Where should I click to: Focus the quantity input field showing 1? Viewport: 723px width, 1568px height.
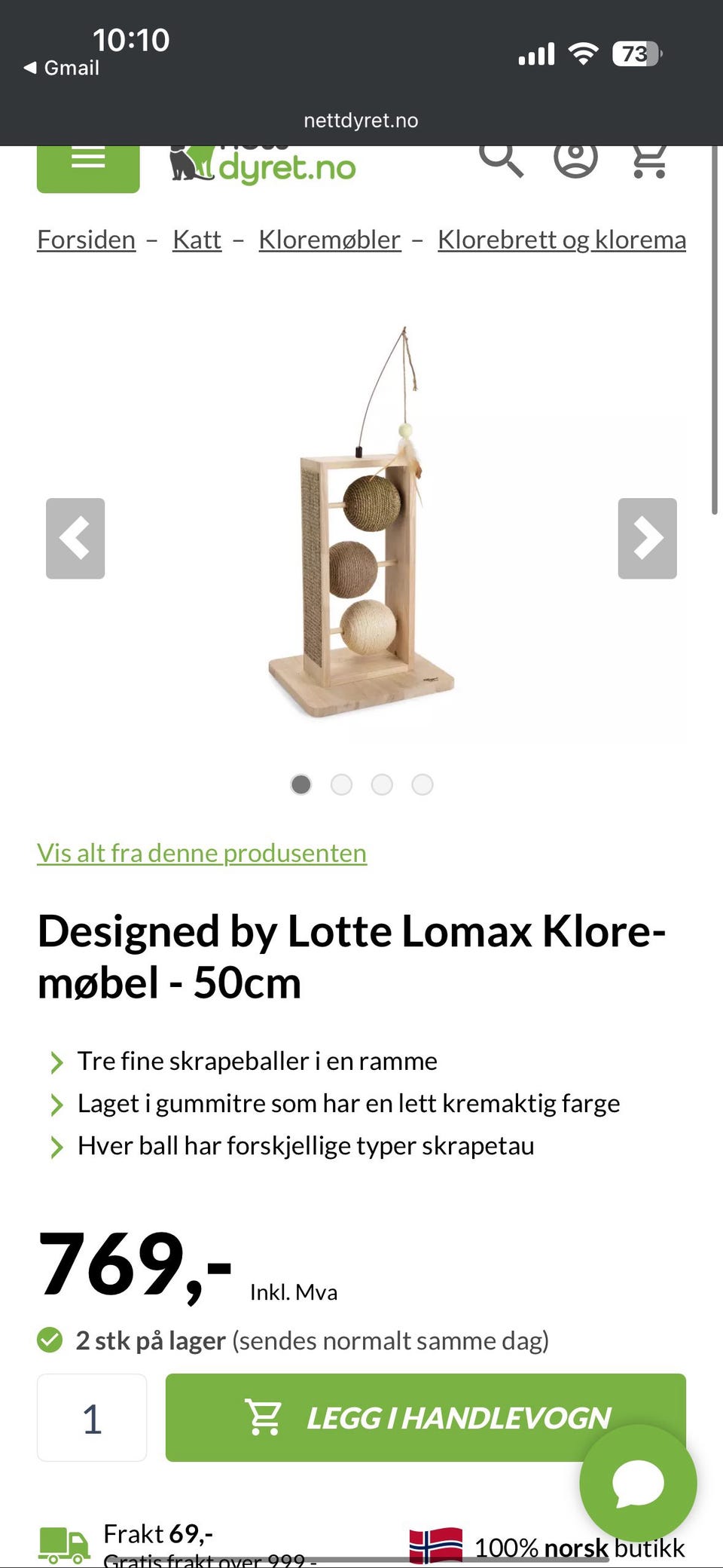click(x=92, y=1417)
